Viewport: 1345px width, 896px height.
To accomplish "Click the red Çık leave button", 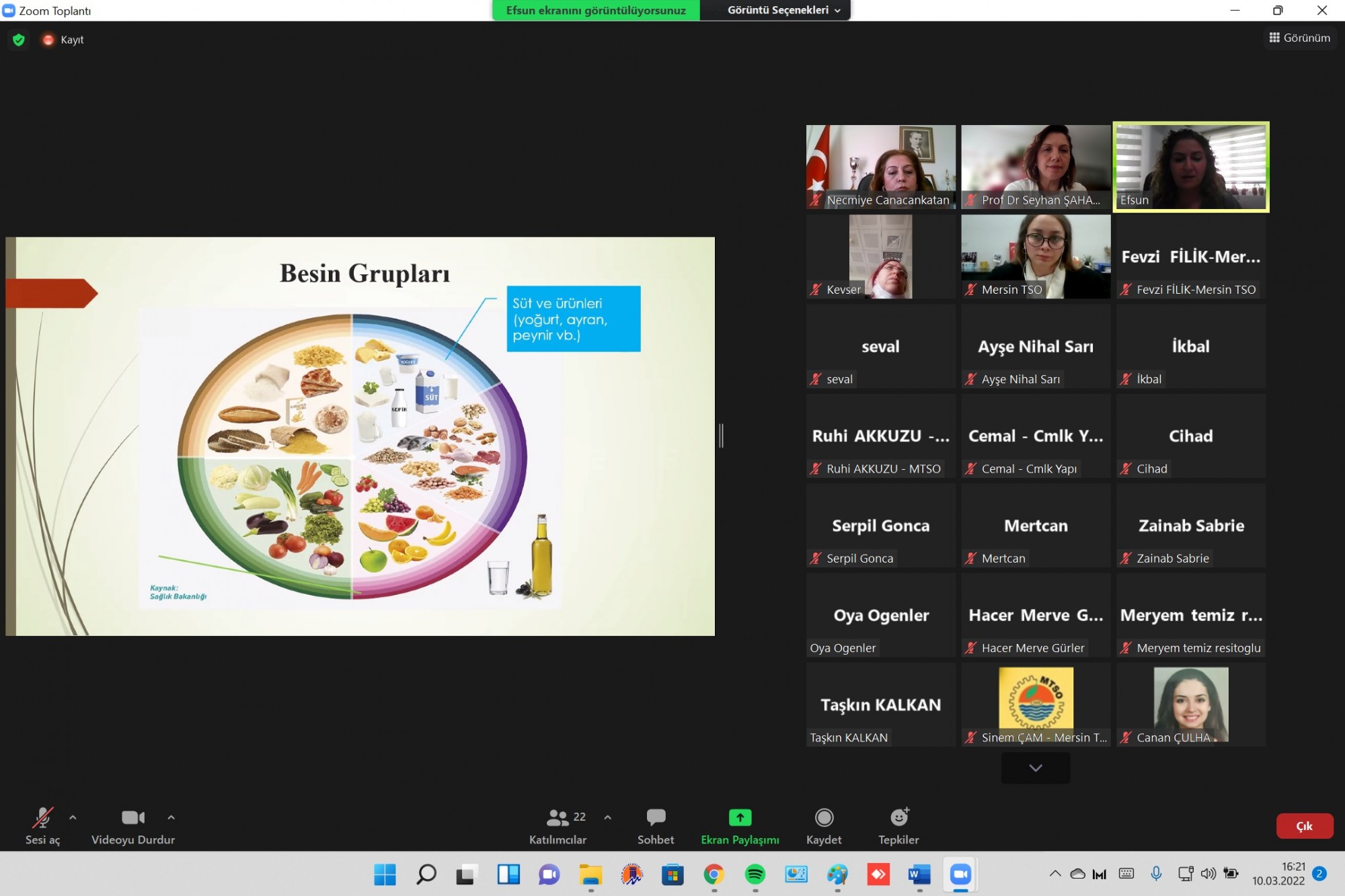I will coord(1304,826).
